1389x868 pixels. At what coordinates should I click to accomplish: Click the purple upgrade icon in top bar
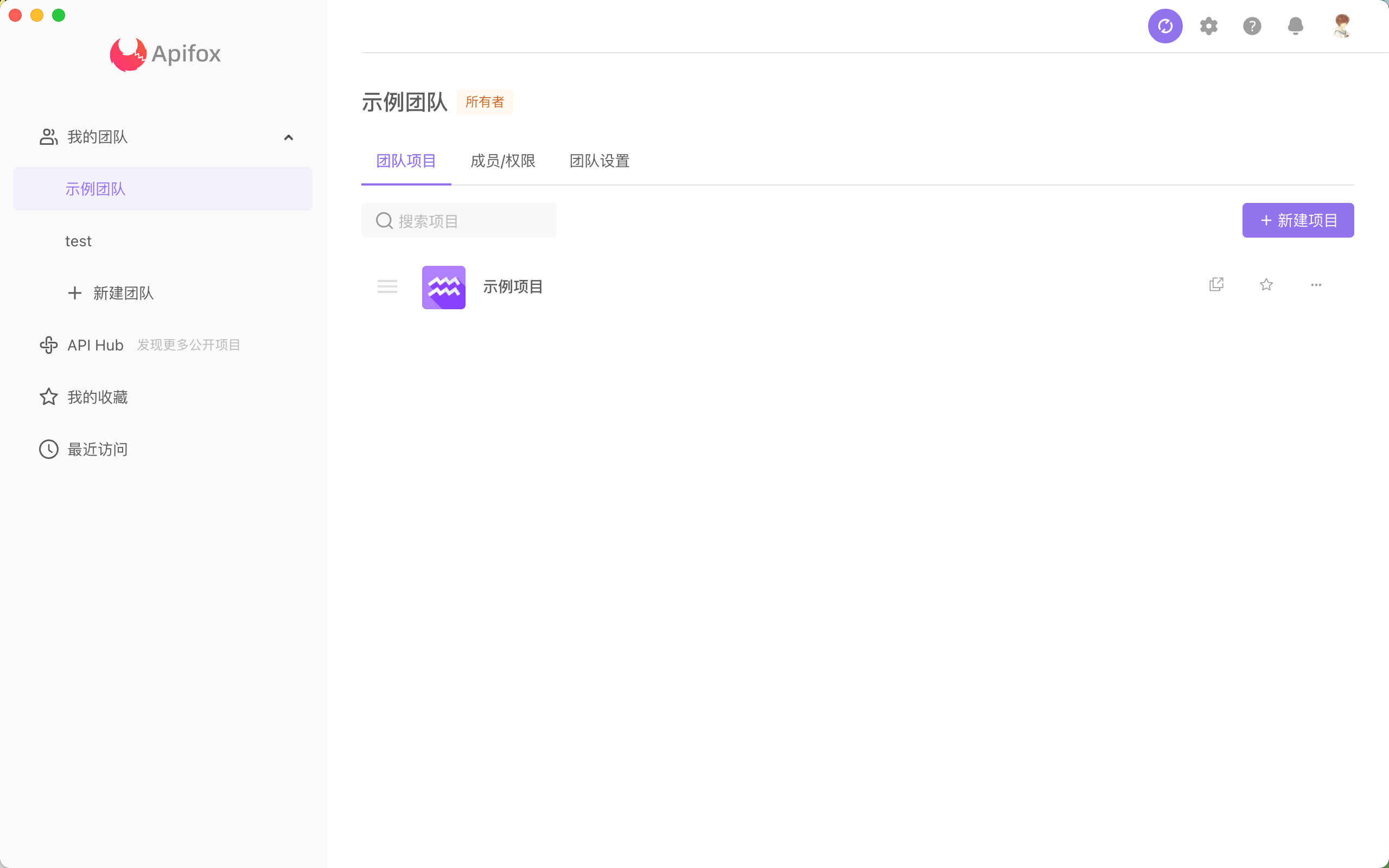[1164, 26]
